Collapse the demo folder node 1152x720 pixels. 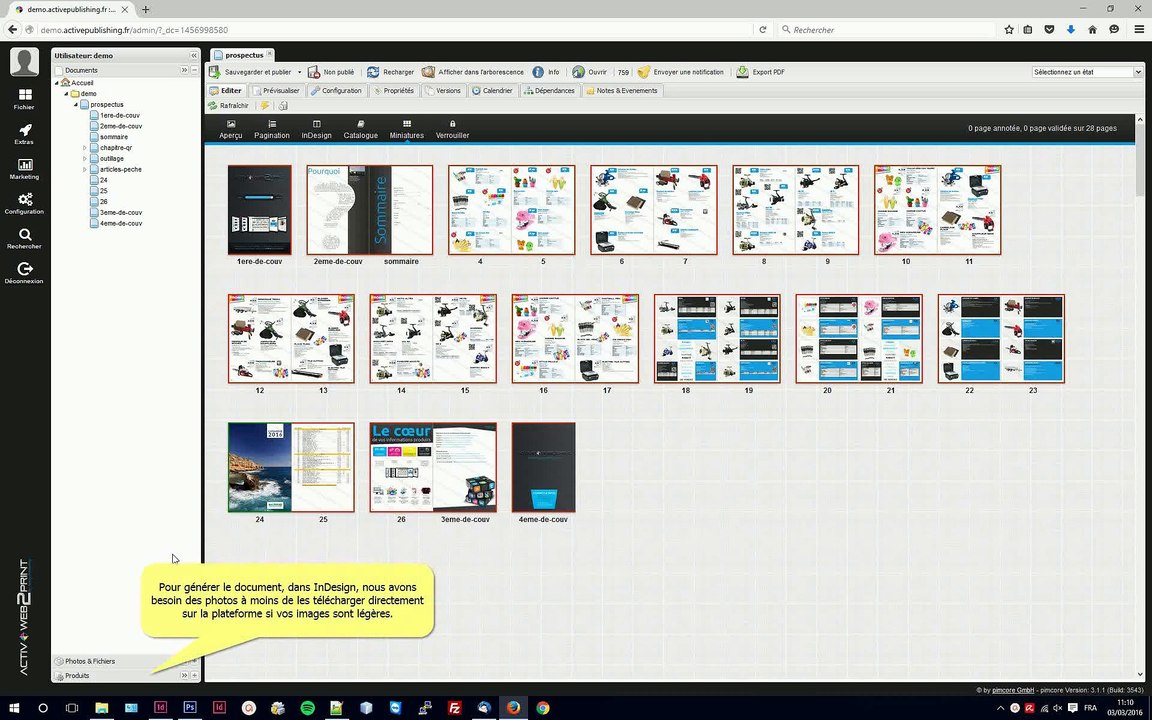pyautogui.click(x=65, y=94)
